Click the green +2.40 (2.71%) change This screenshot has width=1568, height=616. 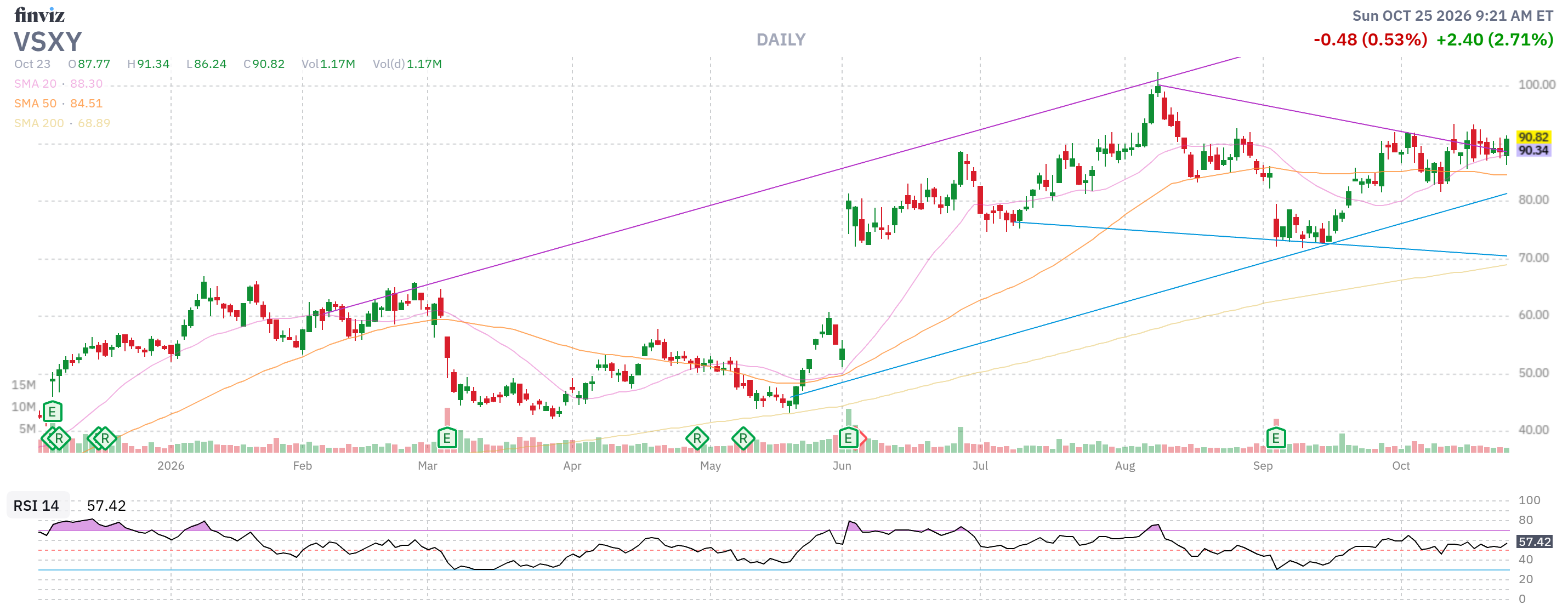point(1495,39)
